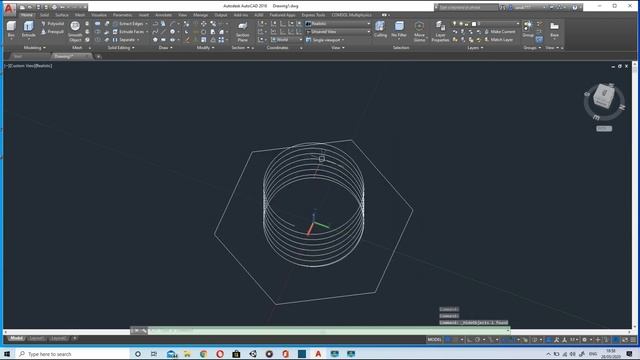This screenshot has width=640, height=360.
Task: Open the Featured Apps ribbon tab
Action: [x=282, y=15]
